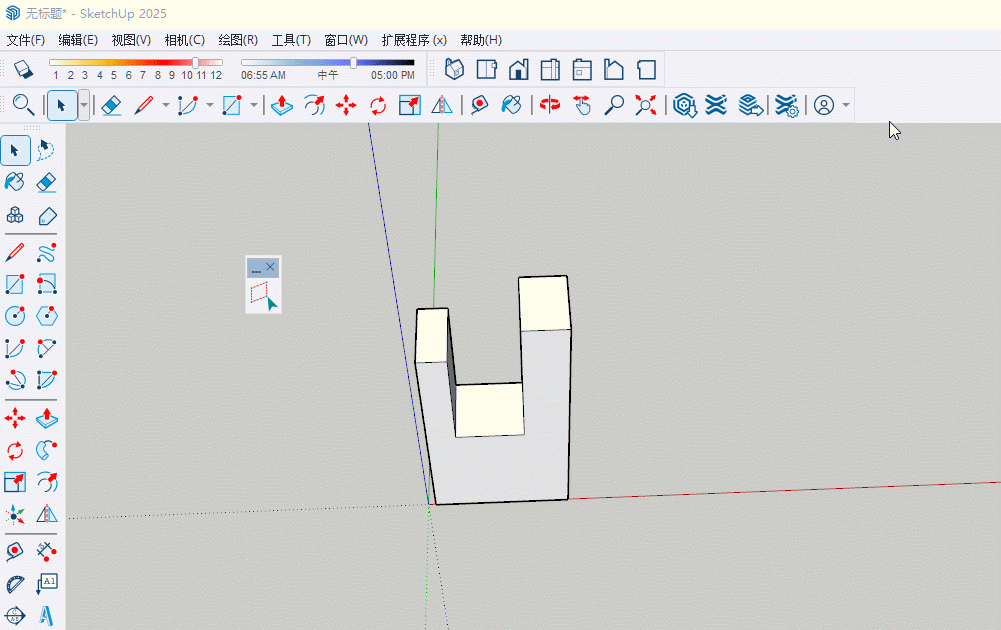Open the 文件(F) menu
The height and width of the screenshot is (630, 1001).
pos(25,40)
